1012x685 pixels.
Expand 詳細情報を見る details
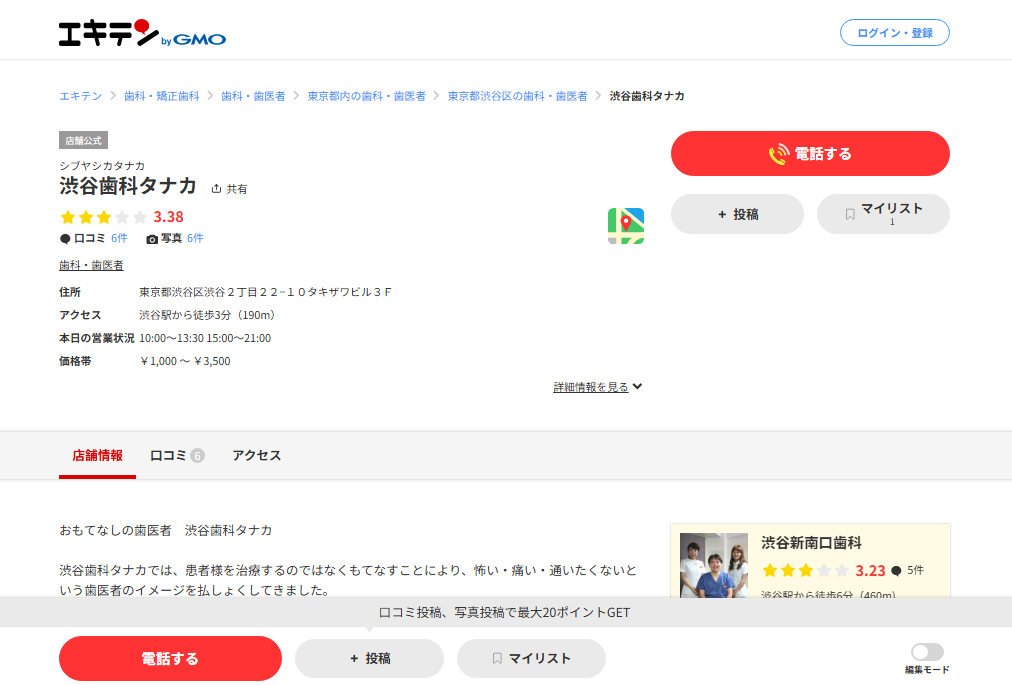coord(598,387)
